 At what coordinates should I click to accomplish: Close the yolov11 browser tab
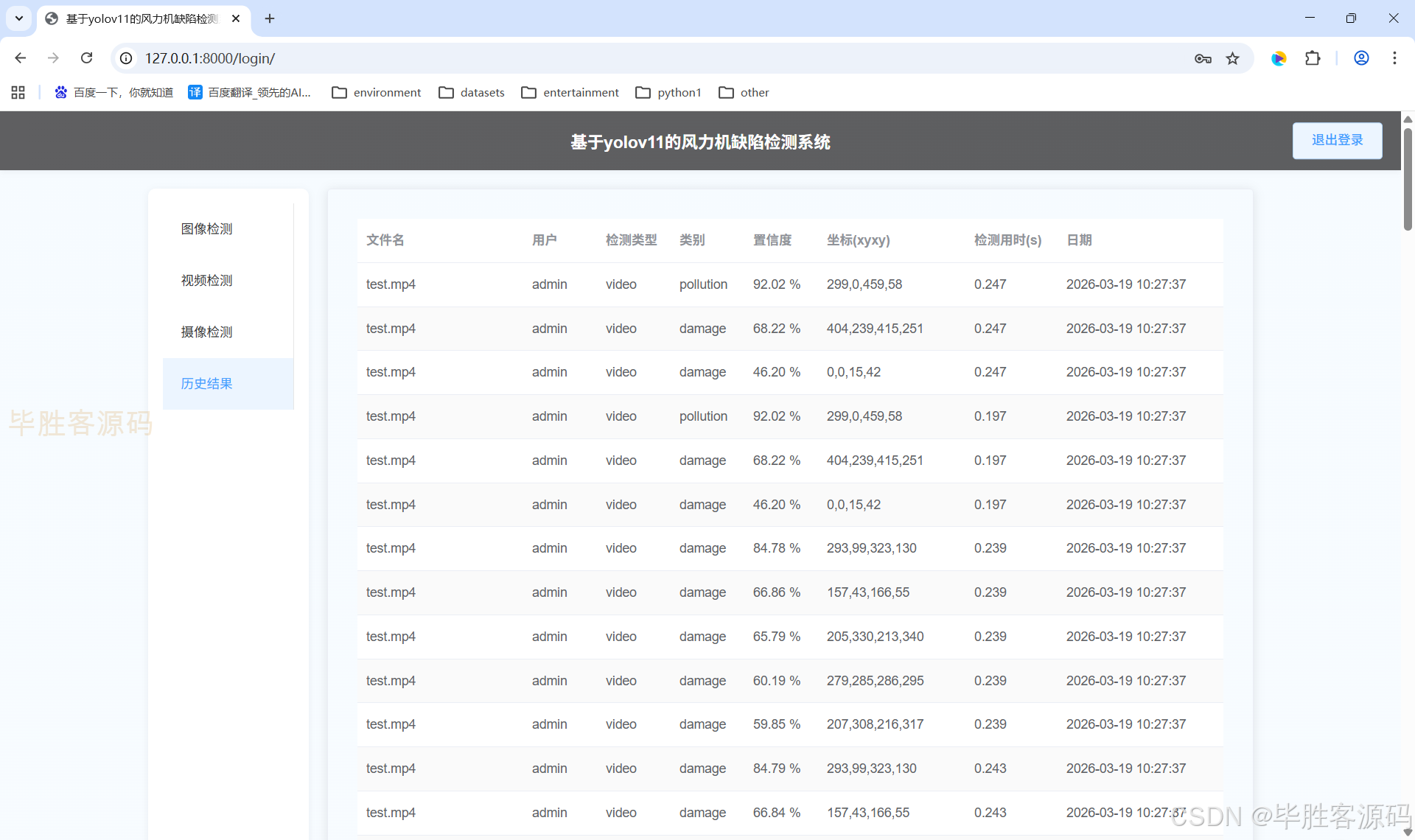[236, 18]
